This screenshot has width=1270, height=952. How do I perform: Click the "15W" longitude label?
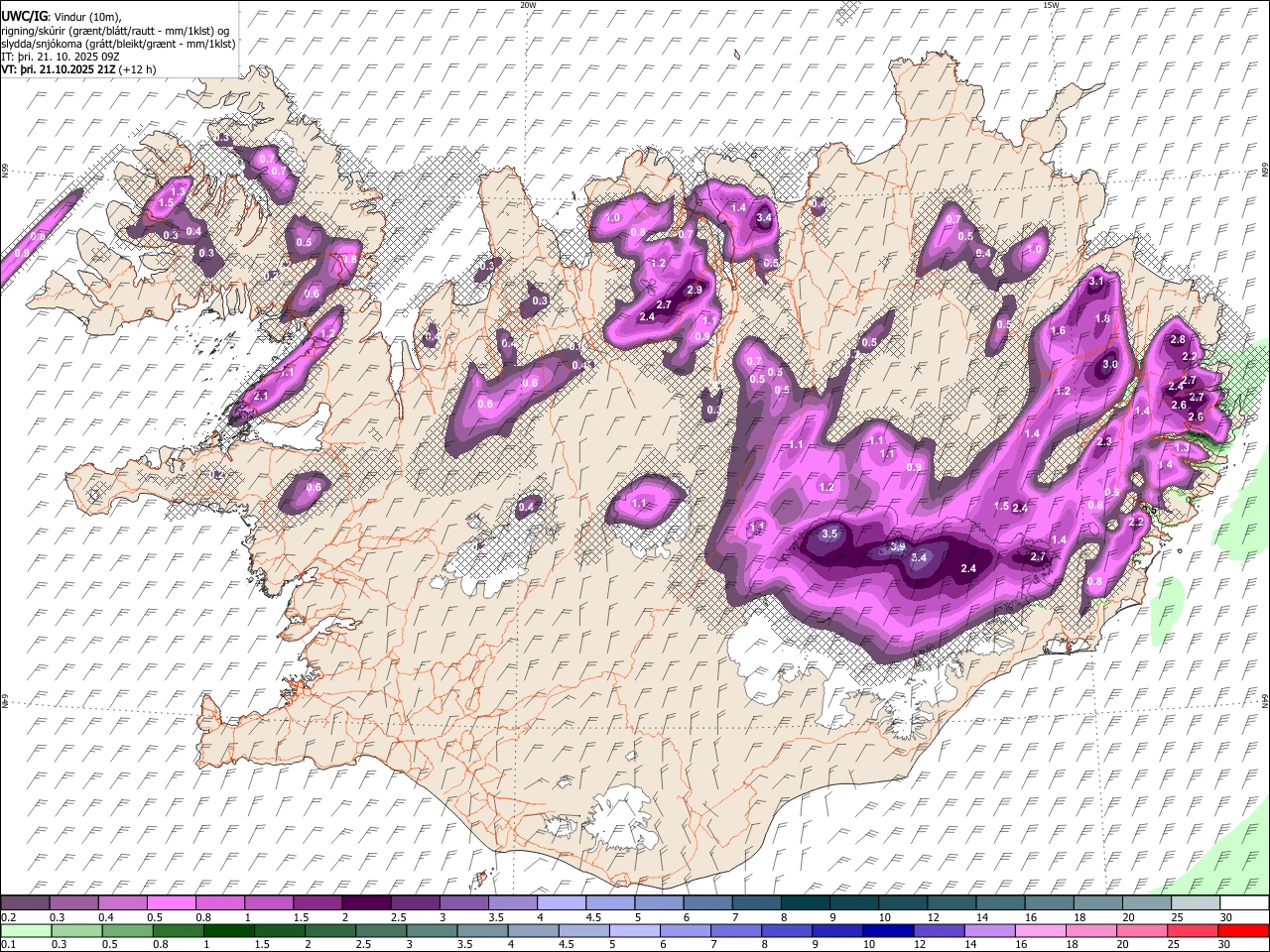coord(1051,5)
